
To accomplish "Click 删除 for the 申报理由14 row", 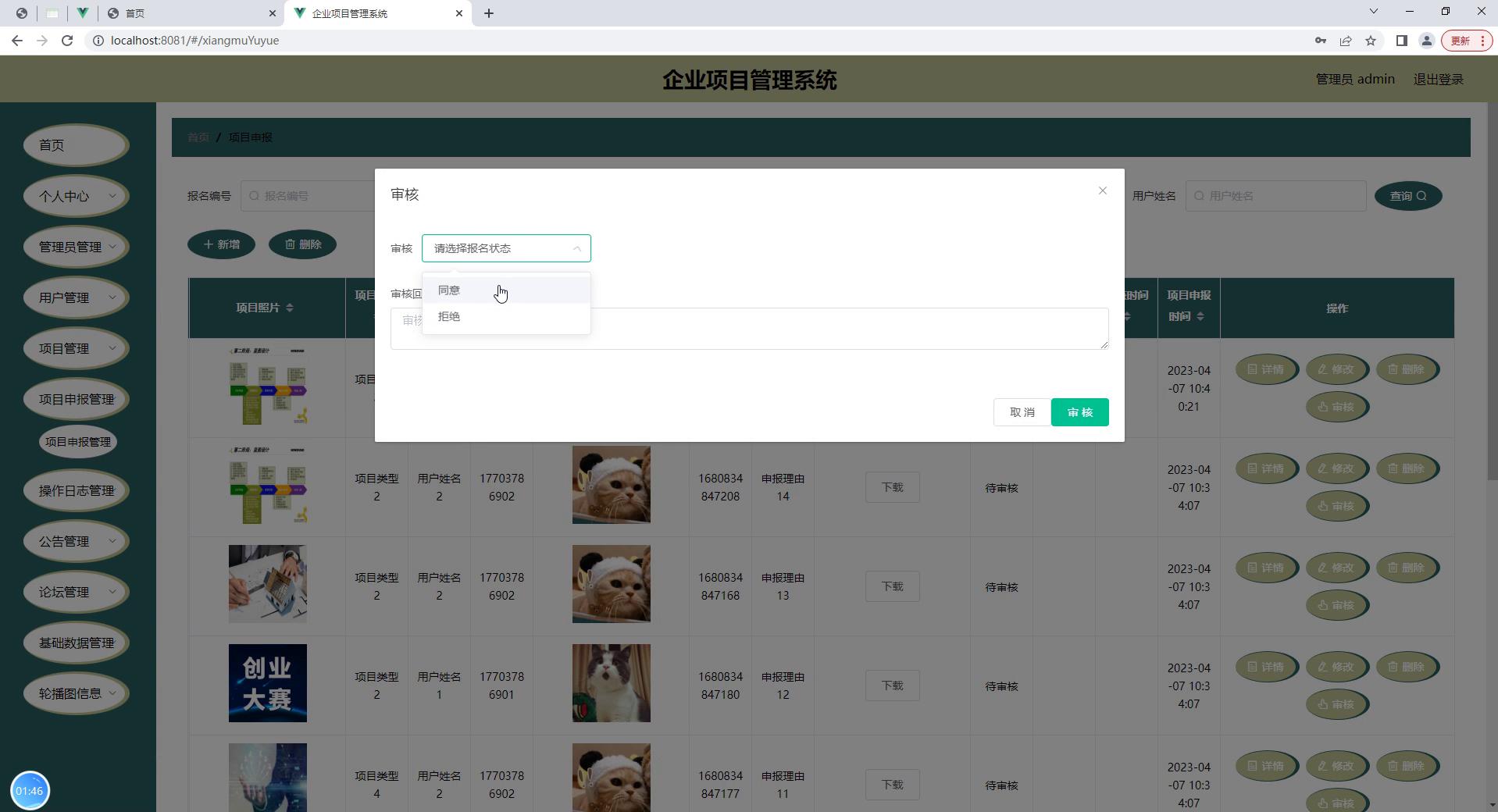I will [x=1407, y=468].
